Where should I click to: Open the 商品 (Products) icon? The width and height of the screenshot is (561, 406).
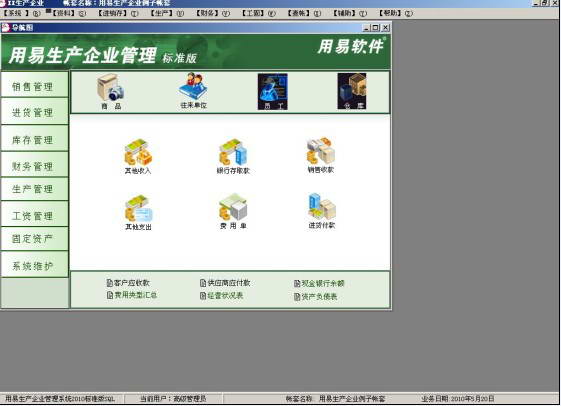111,91
